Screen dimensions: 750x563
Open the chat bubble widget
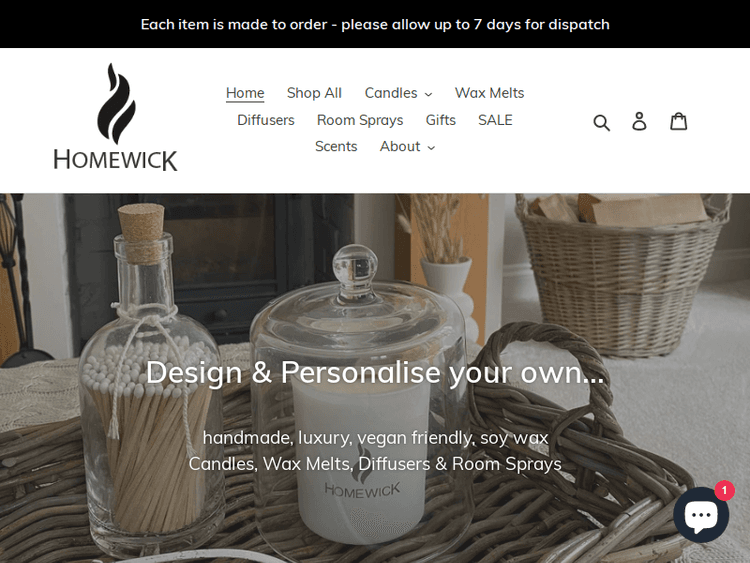701,515
